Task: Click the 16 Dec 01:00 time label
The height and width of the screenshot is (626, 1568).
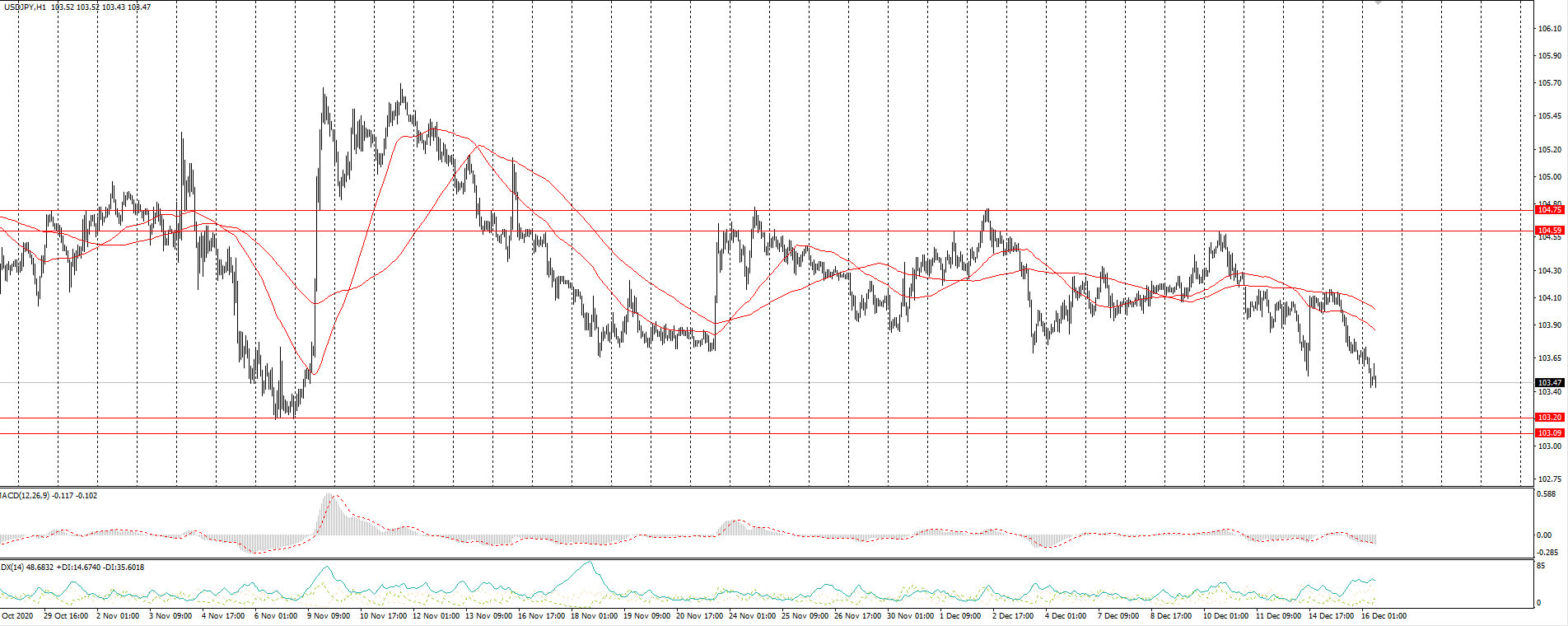Action: (1384, 616)
